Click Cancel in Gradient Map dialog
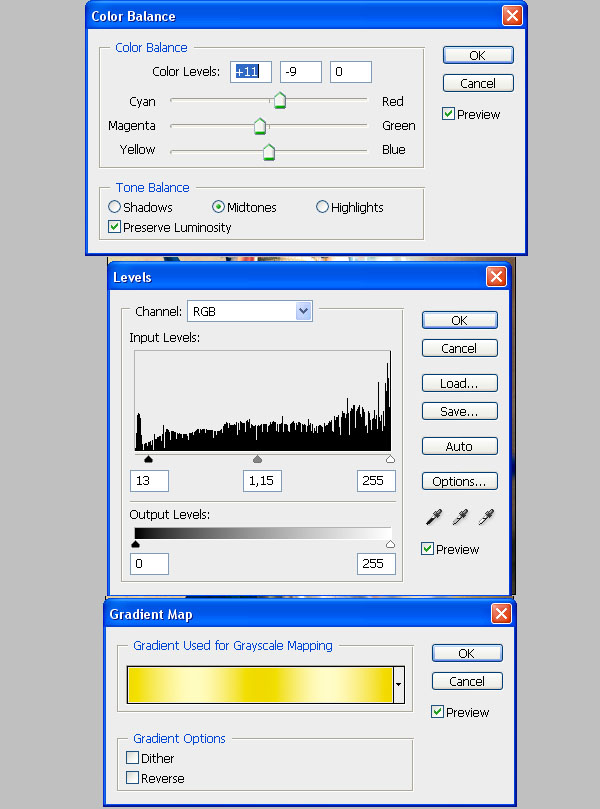Screen dimensions: 600x809 [467, 681]
